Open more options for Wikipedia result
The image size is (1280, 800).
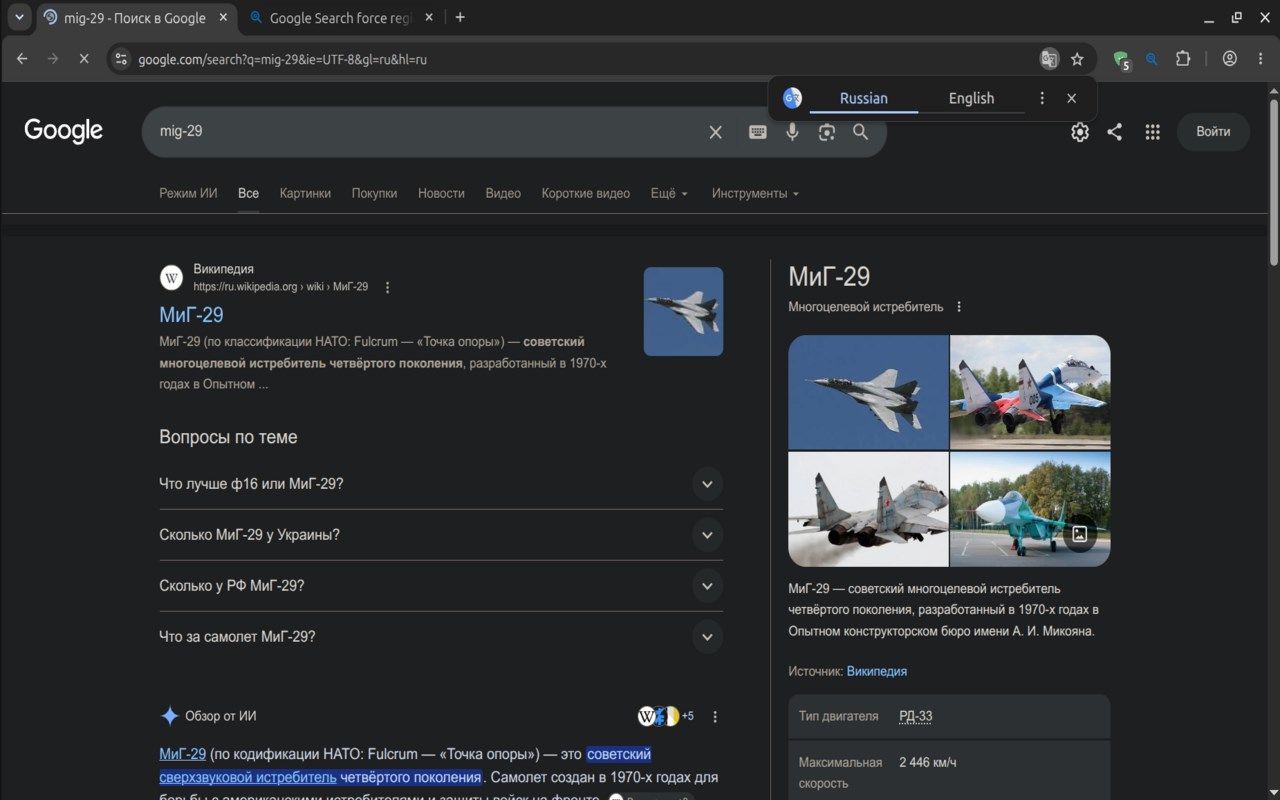click(x=388, y=287)
